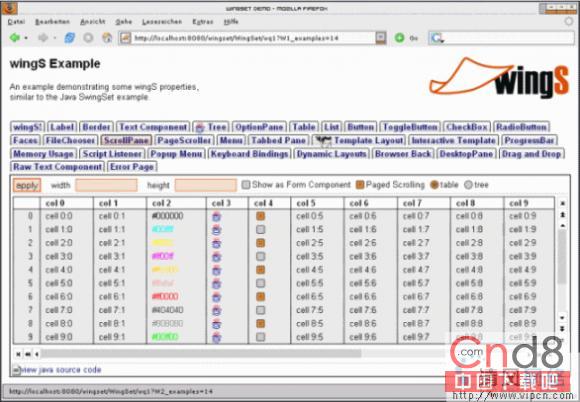The height and width of the screenshot is (402, 580).
Task: Toggle the Paged Scrolling checkbox
Action: (x=360, y=185)
